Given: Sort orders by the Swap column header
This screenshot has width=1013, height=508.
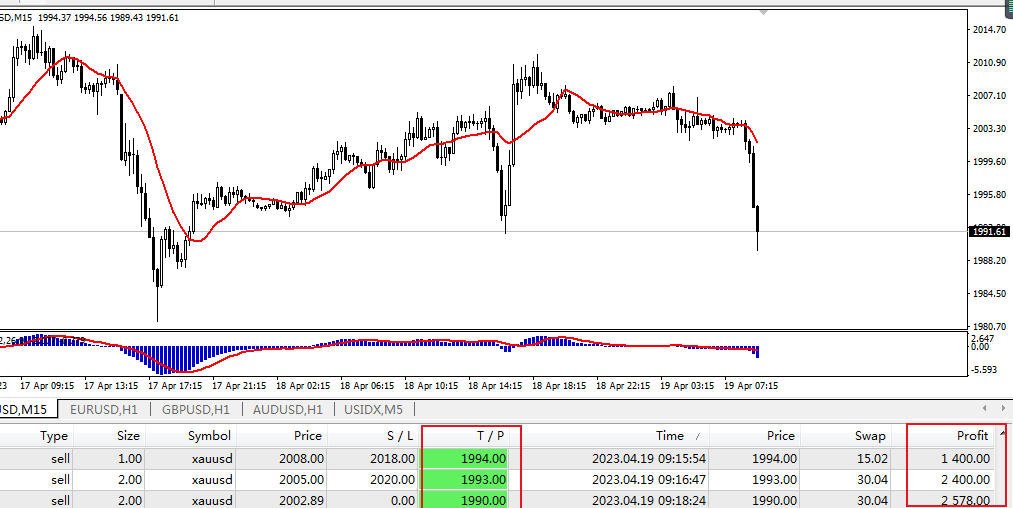Looking at the screenshot, I should [x=870, y=436].
